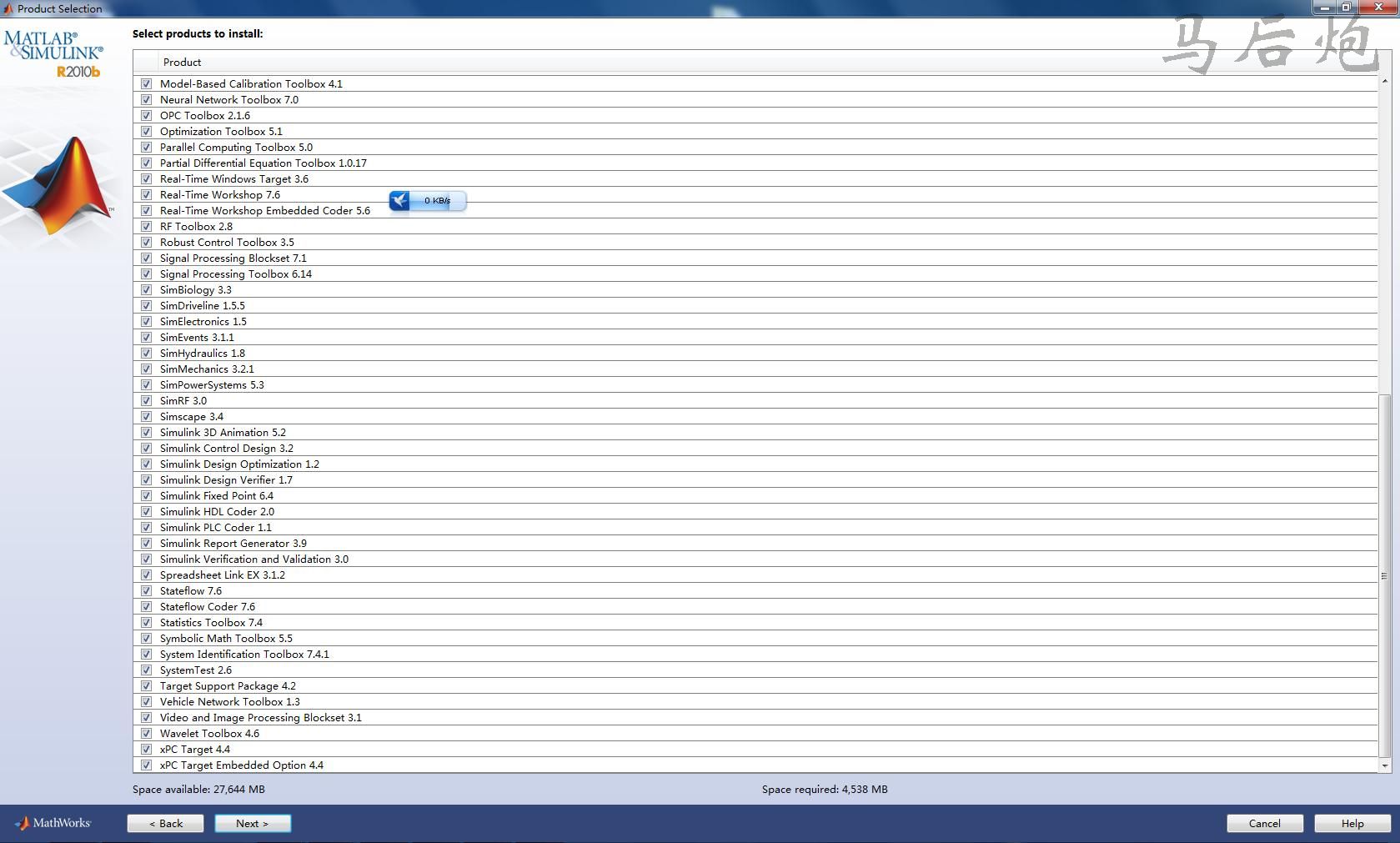Click Space required 4,538 MB text
The height and width of the screenshot is (843, 1400).
[825, 789]
